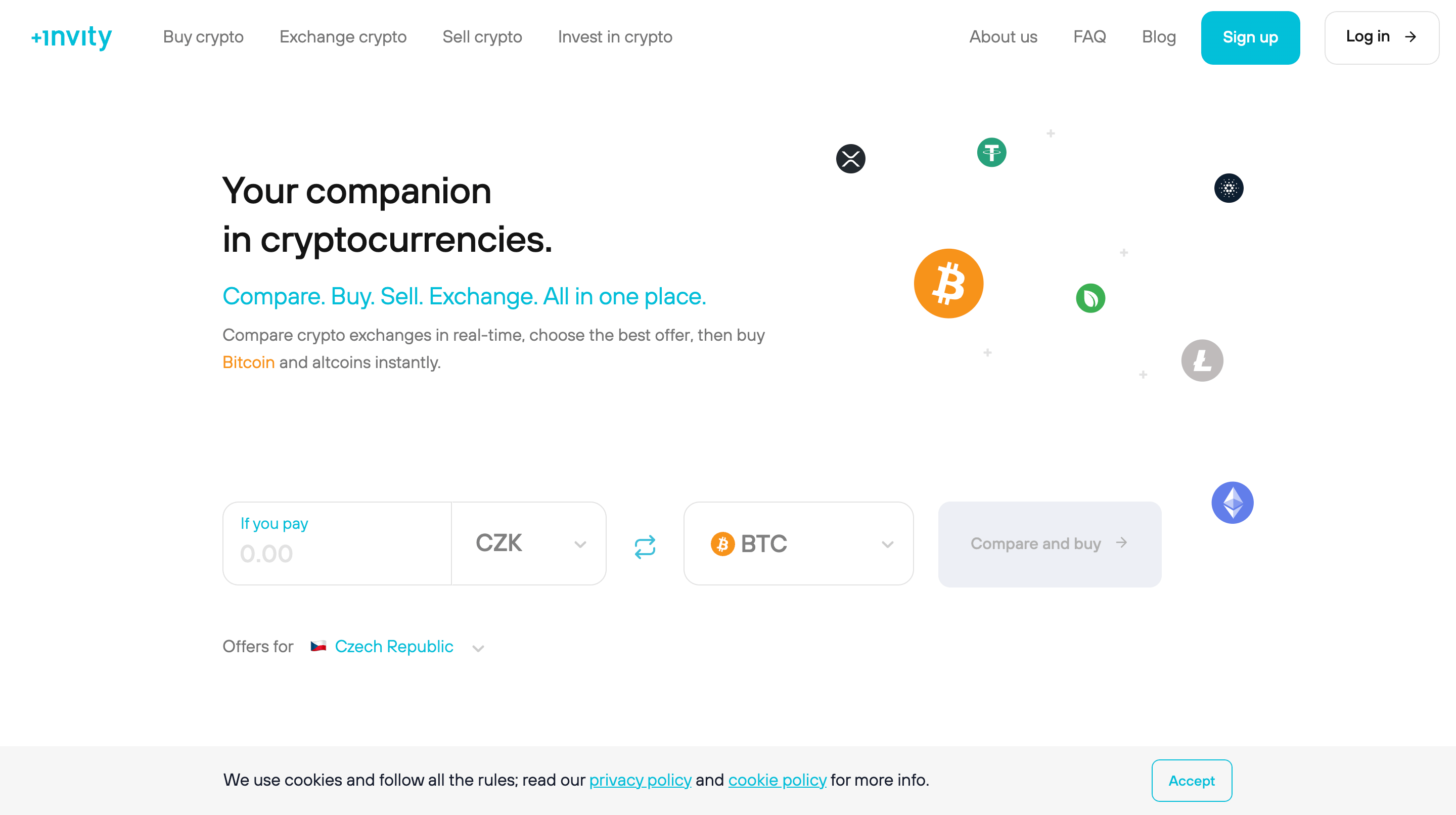Screen dimensions: 1456x815
Task: Click the Compare and buy button
Action: point(1050,543)
